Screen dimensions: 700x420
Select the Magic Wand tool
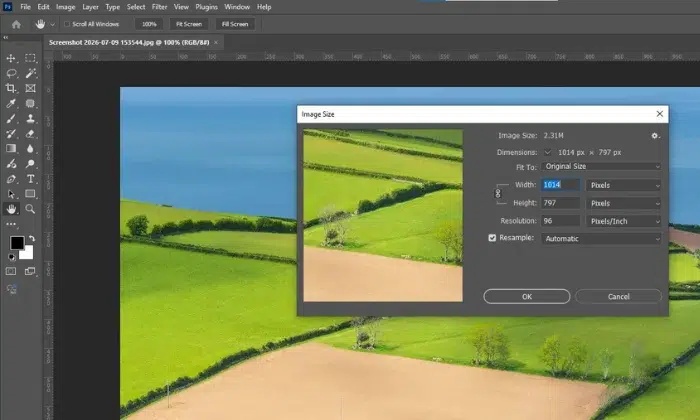(30, 73)
